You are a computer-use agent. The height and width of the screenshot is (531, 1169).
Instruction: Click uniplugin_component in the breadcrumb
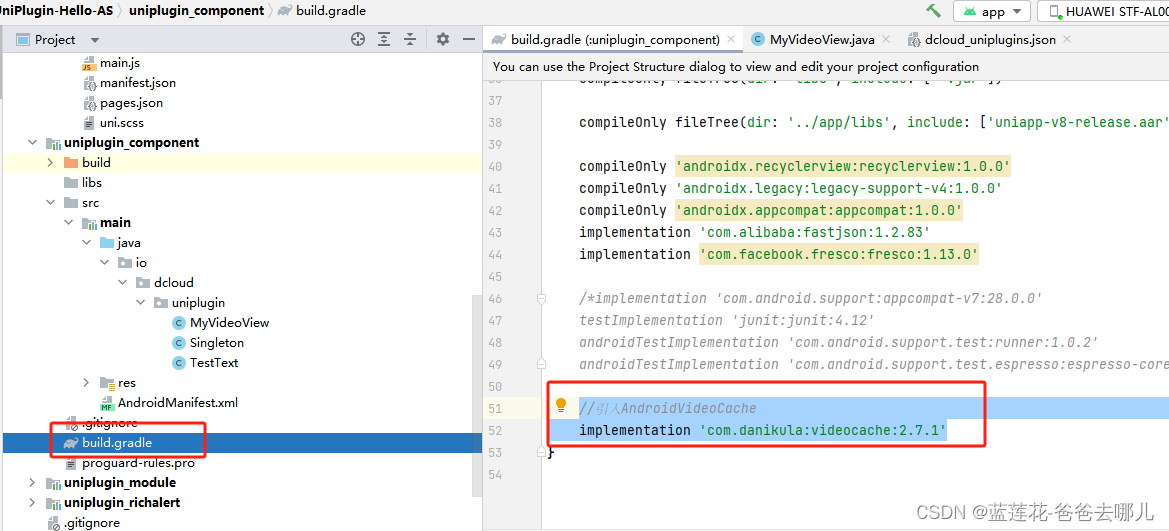pyautogui.click(x=196, y=10)
